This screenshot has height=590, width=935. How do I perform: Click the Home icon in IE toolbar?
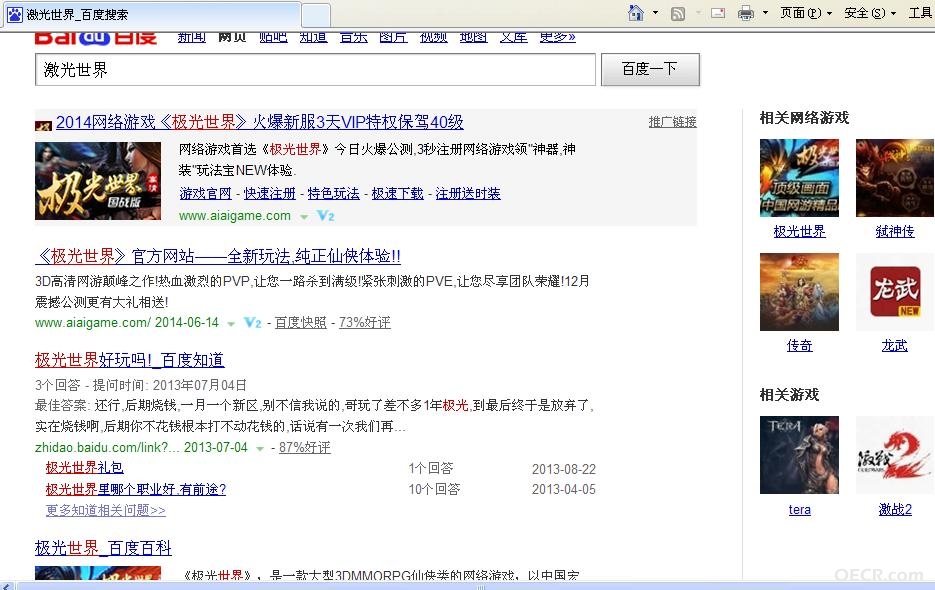[636, 13]
